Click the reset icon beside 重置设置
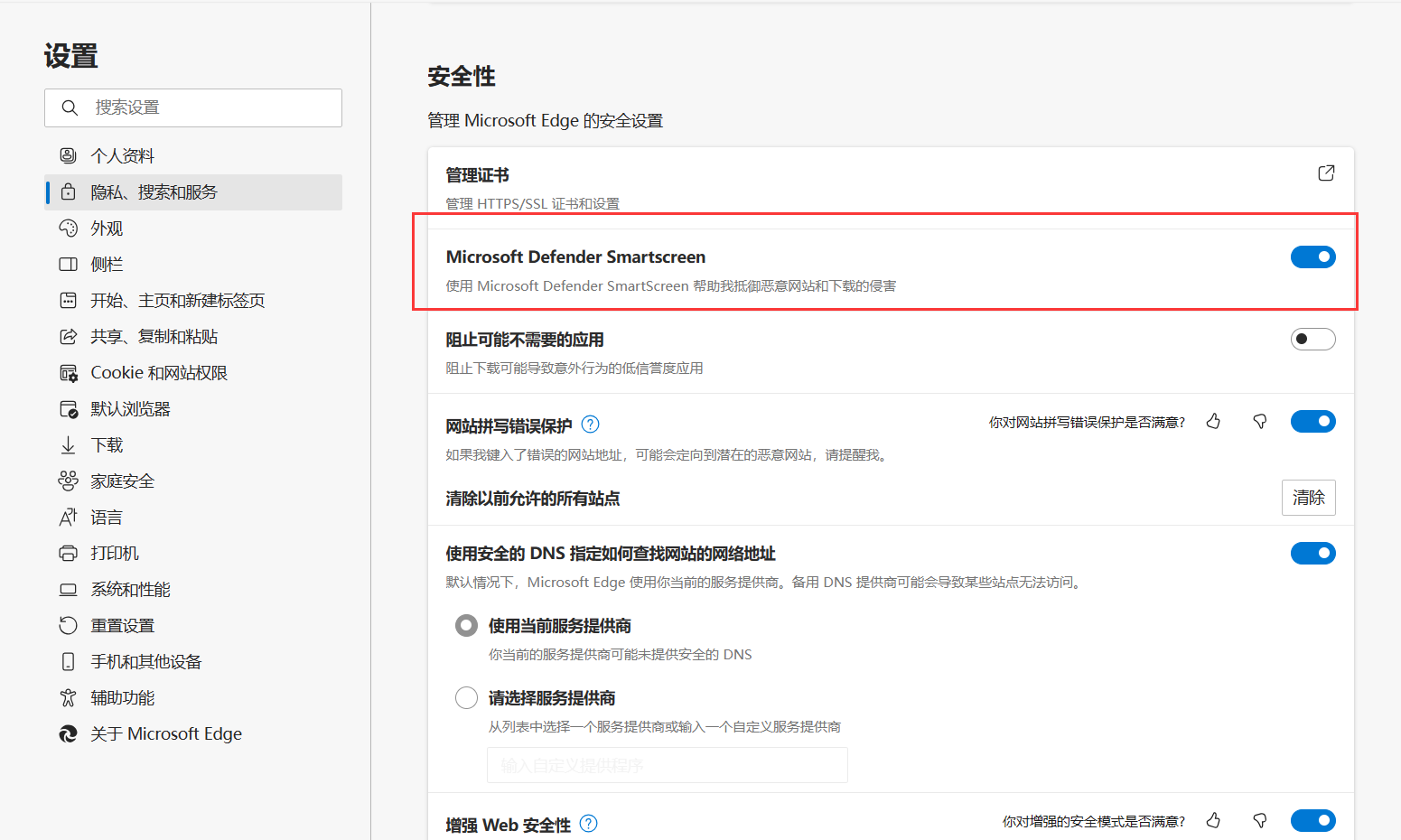The height and width of the screenshot is (840, 1401). (68, 625)
